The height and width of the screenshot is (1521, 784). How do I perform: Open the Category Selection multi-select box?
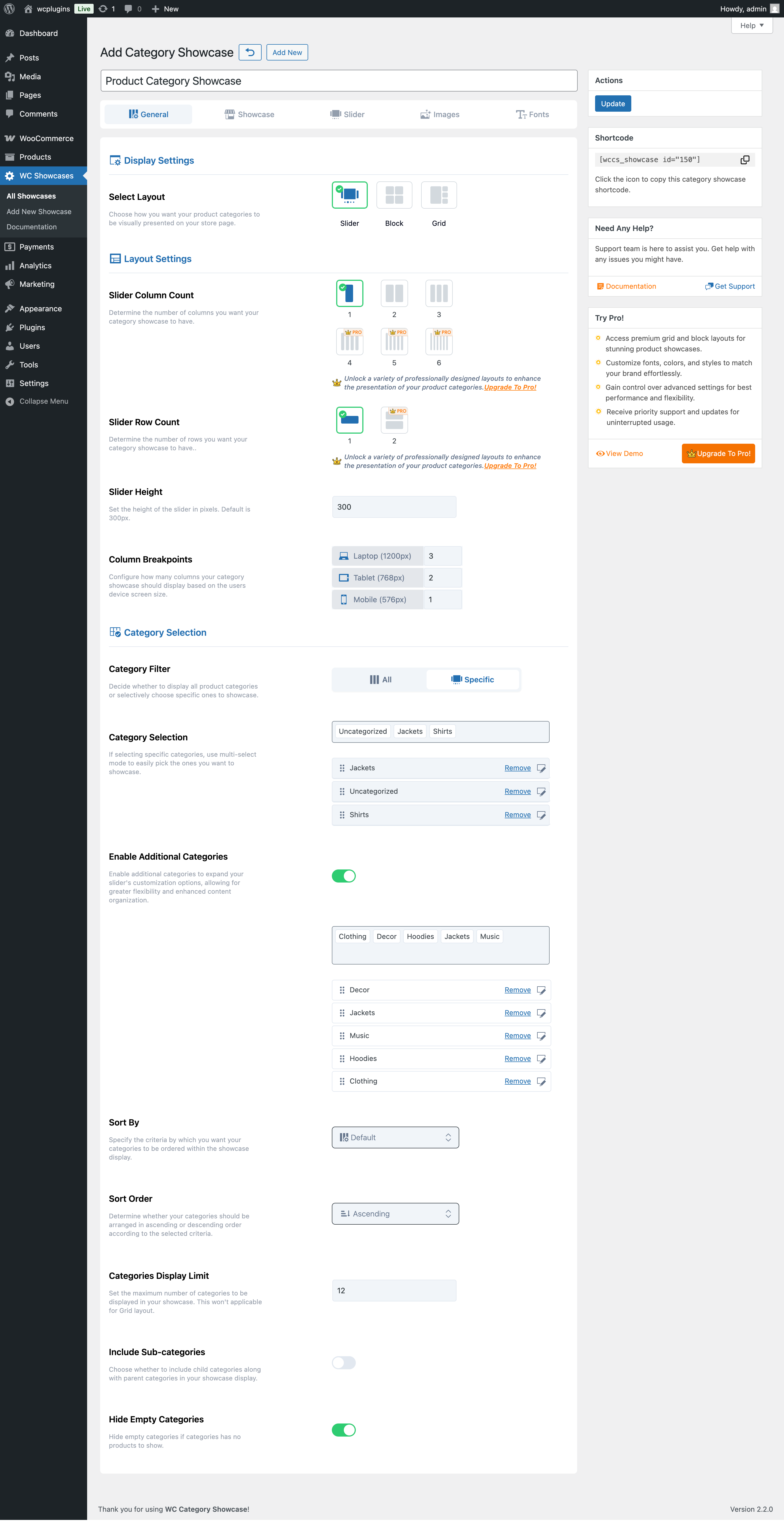coord(441,732)
